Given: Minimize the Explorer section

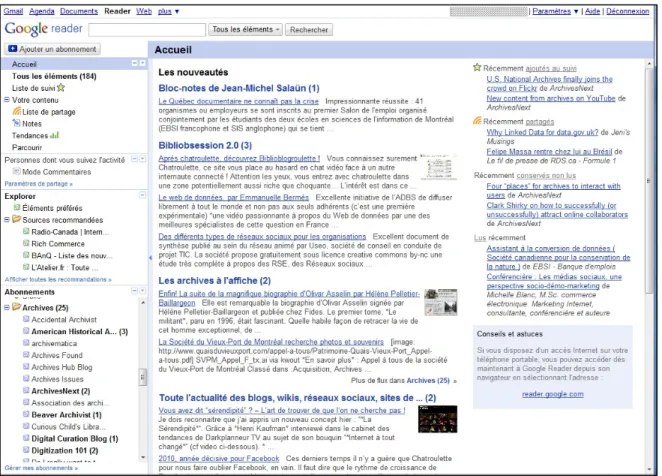Looking at the screenshot, I should (142, 195).
